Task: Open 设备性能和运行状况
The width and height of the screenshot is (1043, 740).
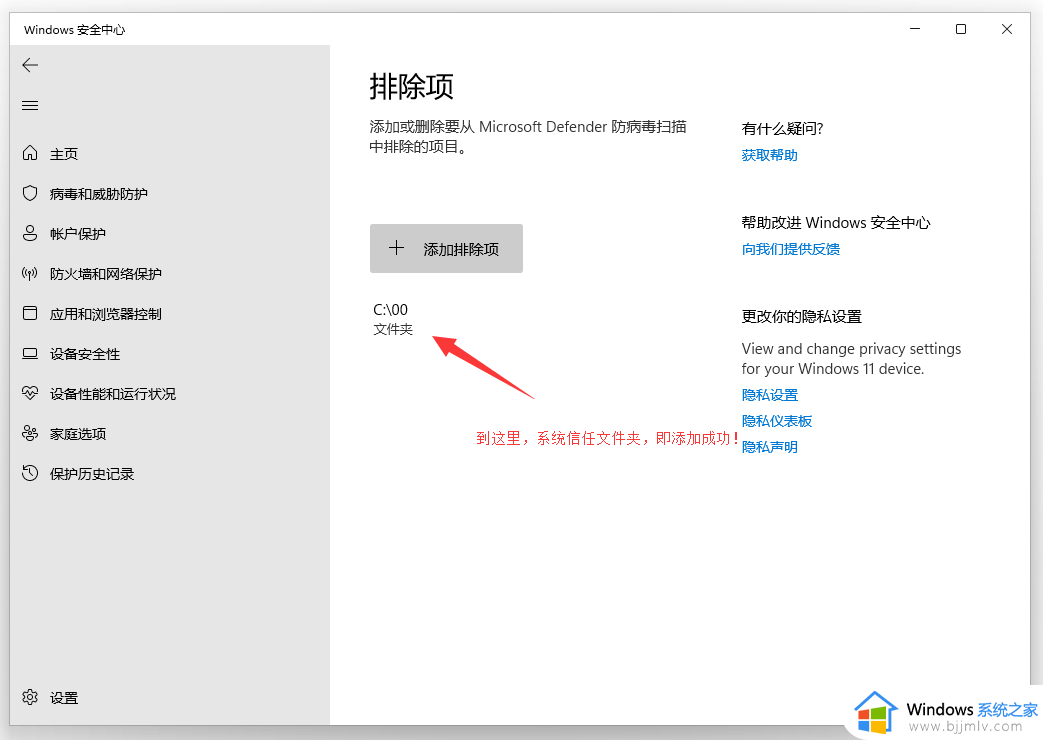Action: click(x=113, y=394)
